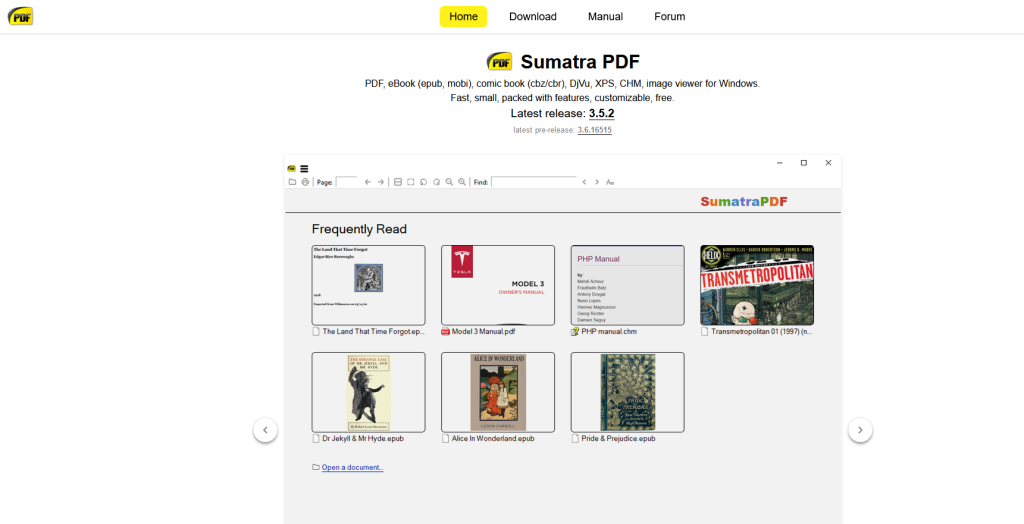Show previous screenshot with left carousel arrow
This screenshot has height=524, width=1024.
point(265,430)
